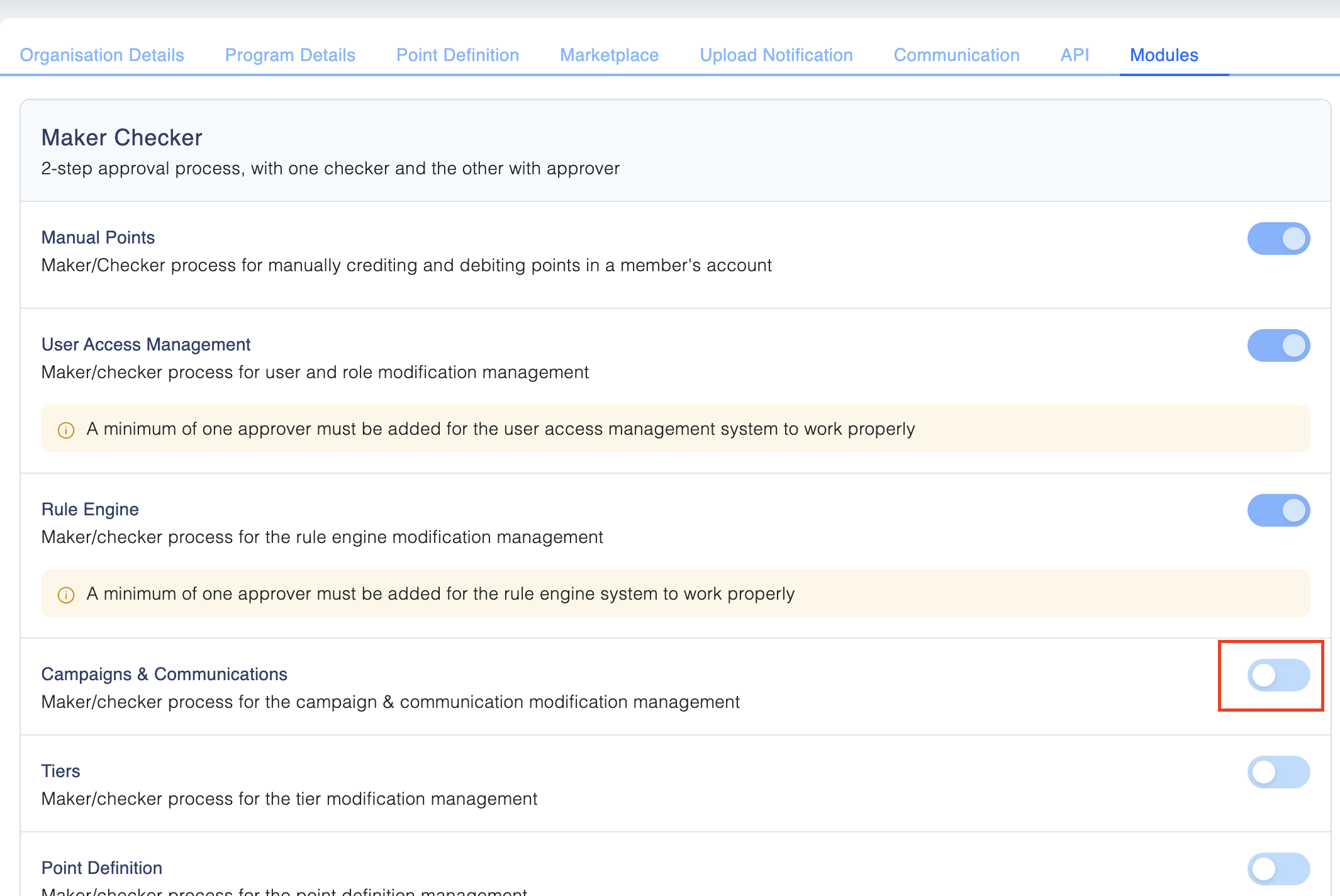Viewport: 1340px width, 896px height.
Task: Open the Organisation Details tab
Action: [102, 55]
